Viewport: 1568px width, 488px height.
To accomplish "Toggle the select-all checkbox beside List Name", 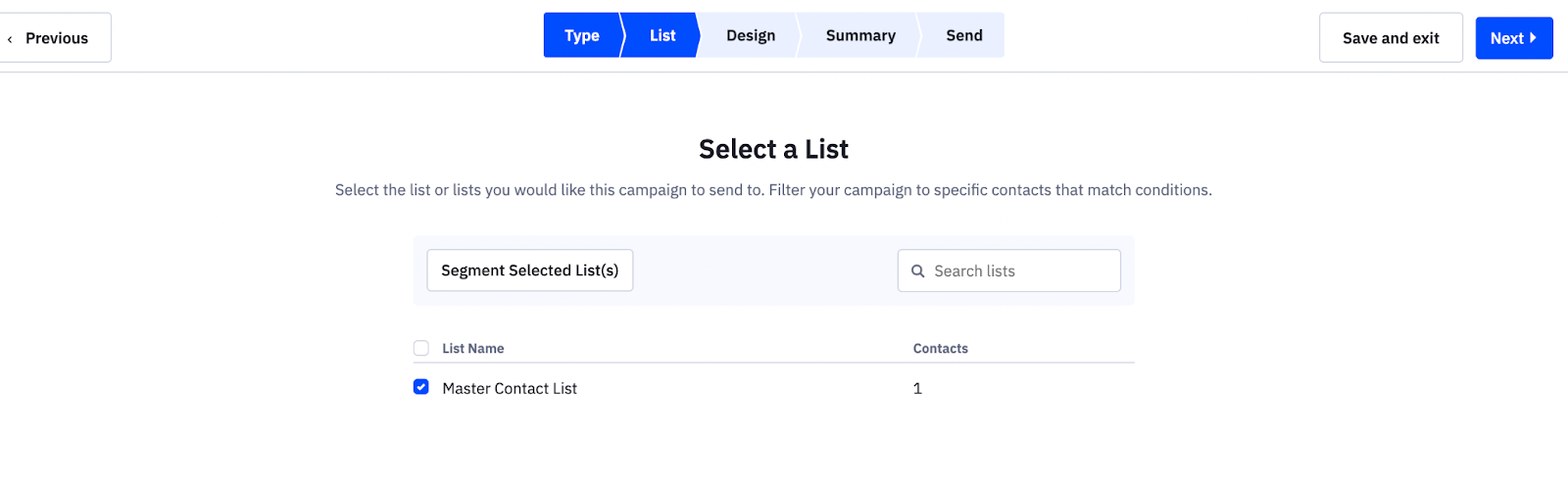I will (421, 348).
